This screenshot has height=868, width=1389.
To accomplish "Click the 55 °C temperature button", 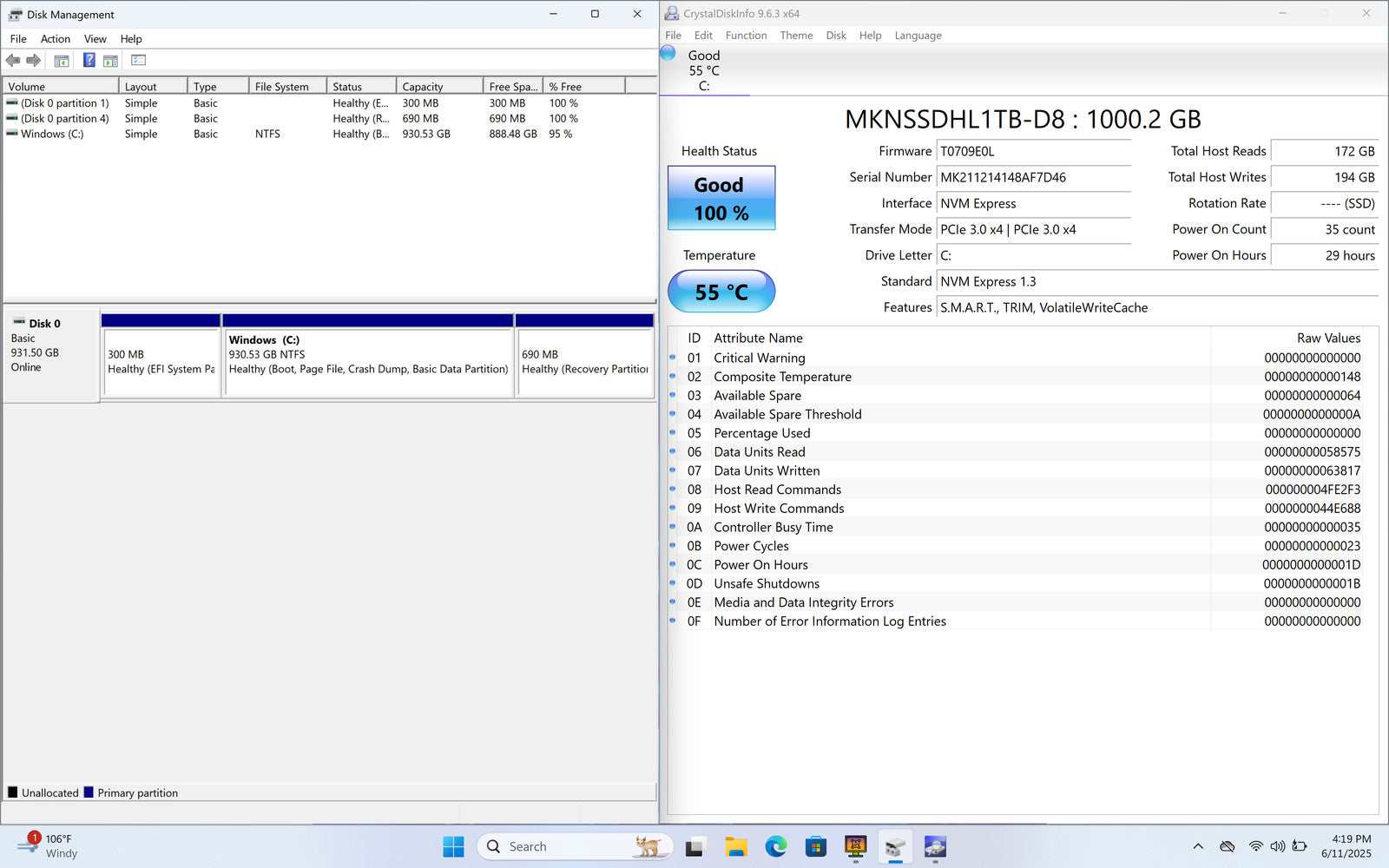I will (721, 292).
